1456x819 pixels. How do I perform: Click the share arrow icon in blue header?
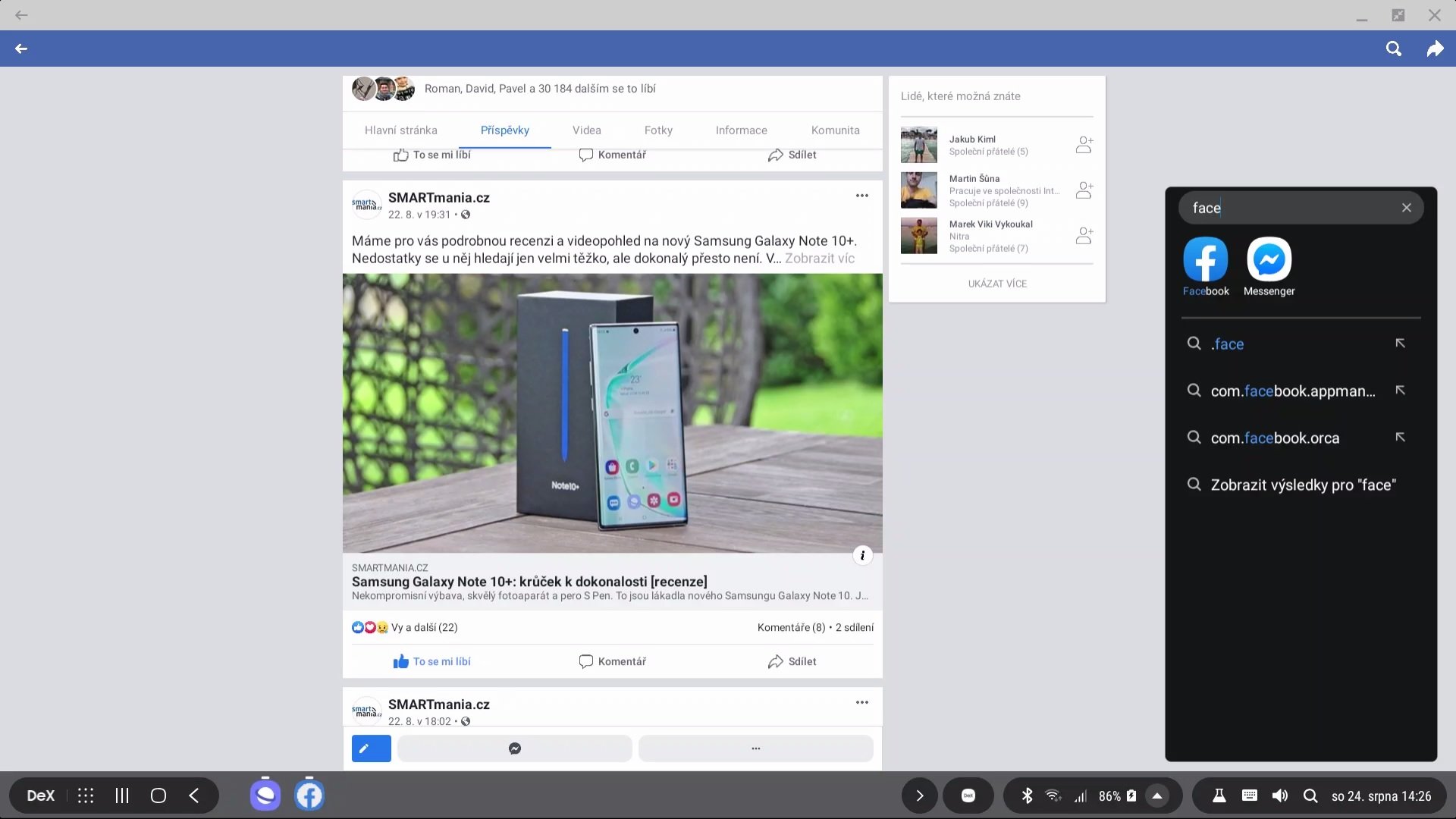1435,49
